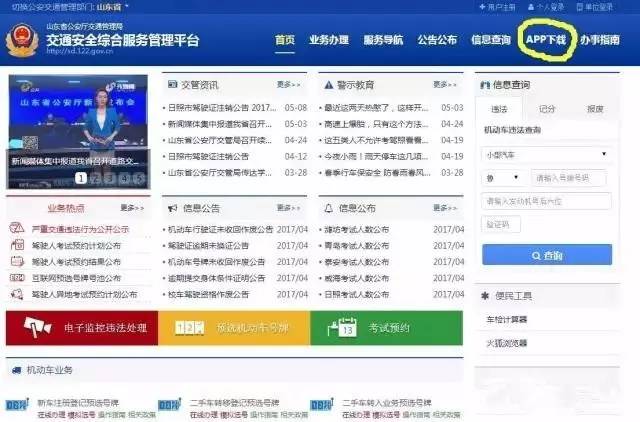Click the plate icon beside 互联网预选号牌号池公布
Image resolution: width=640 pixels, height=422 pixels.
[x=17, y=278]
